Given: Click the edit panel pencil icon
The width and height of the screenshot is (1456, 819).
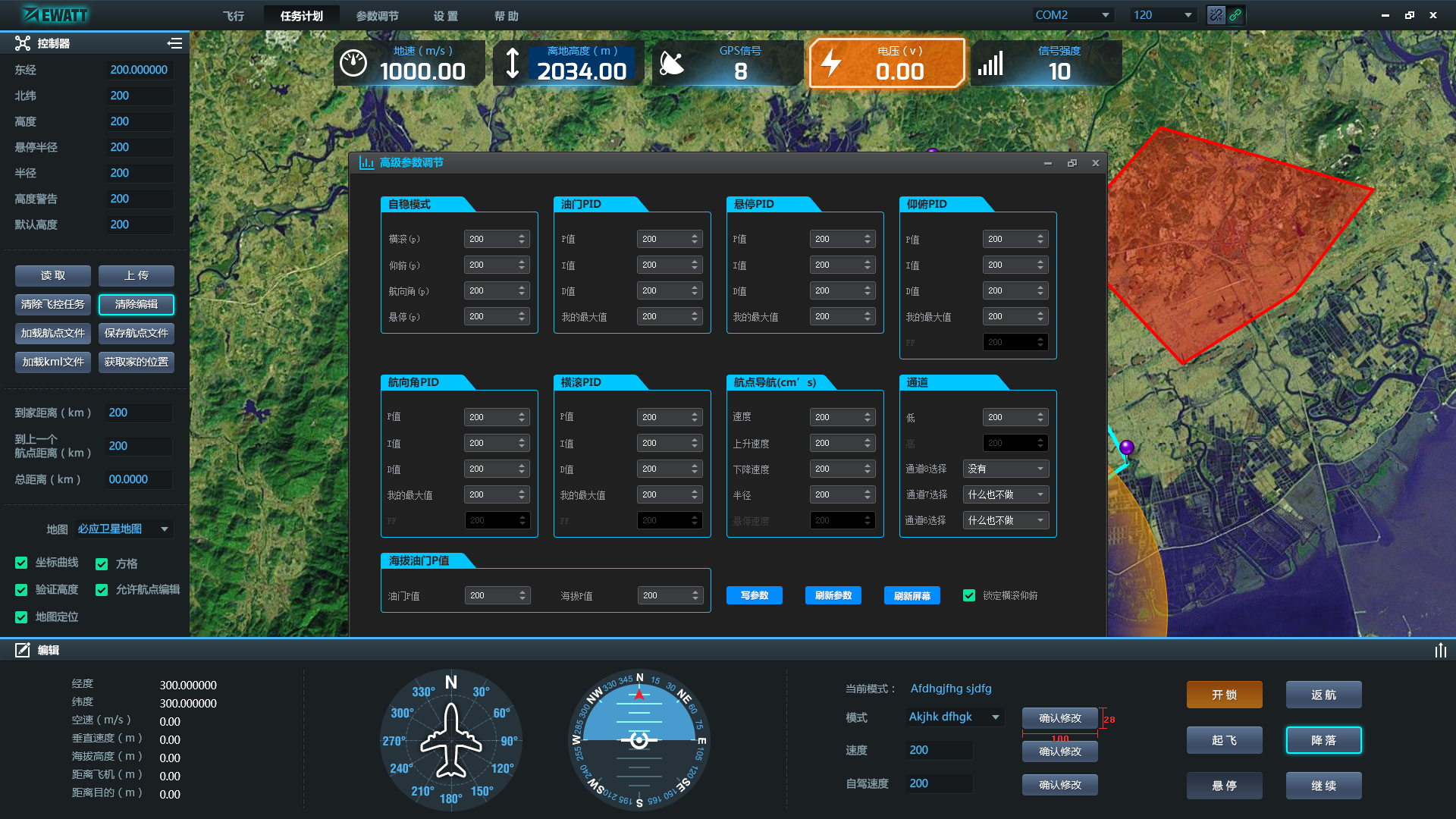Looking at the screenshot, I should [x=23, y=650].
